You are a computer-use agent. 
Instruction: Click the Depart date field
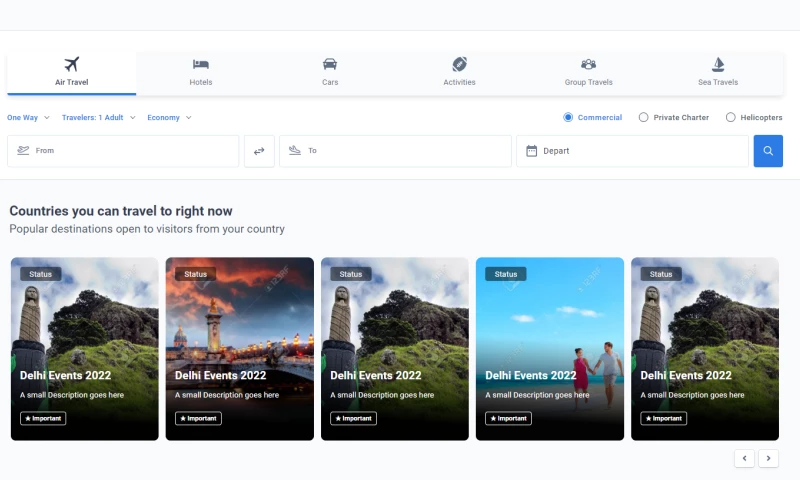(632, 151)
